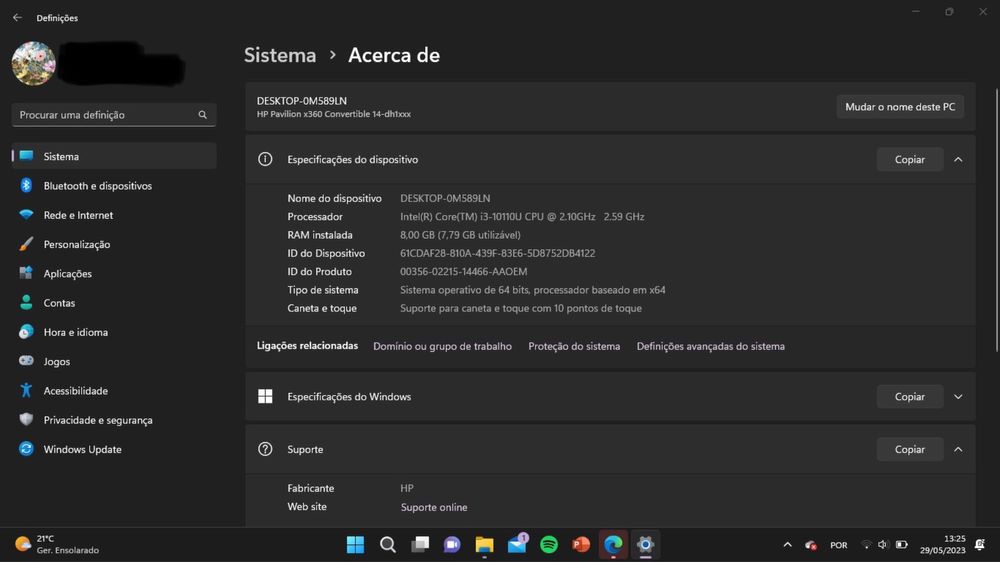Open Windows Update settings
This screenshot has height=562, width=1000.
pos(114,450)
